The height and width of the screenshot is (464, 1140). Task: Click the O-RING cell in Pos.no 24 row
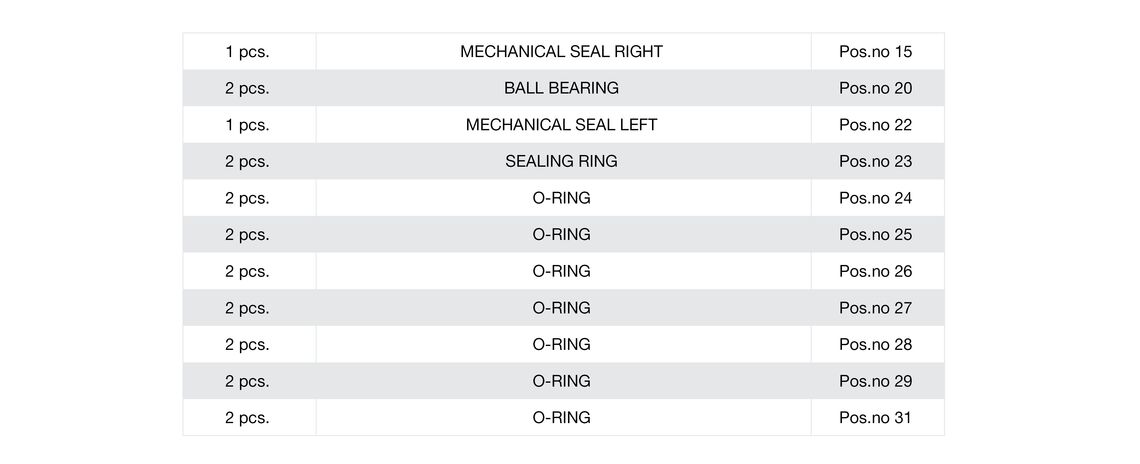[x=561, y=198]
